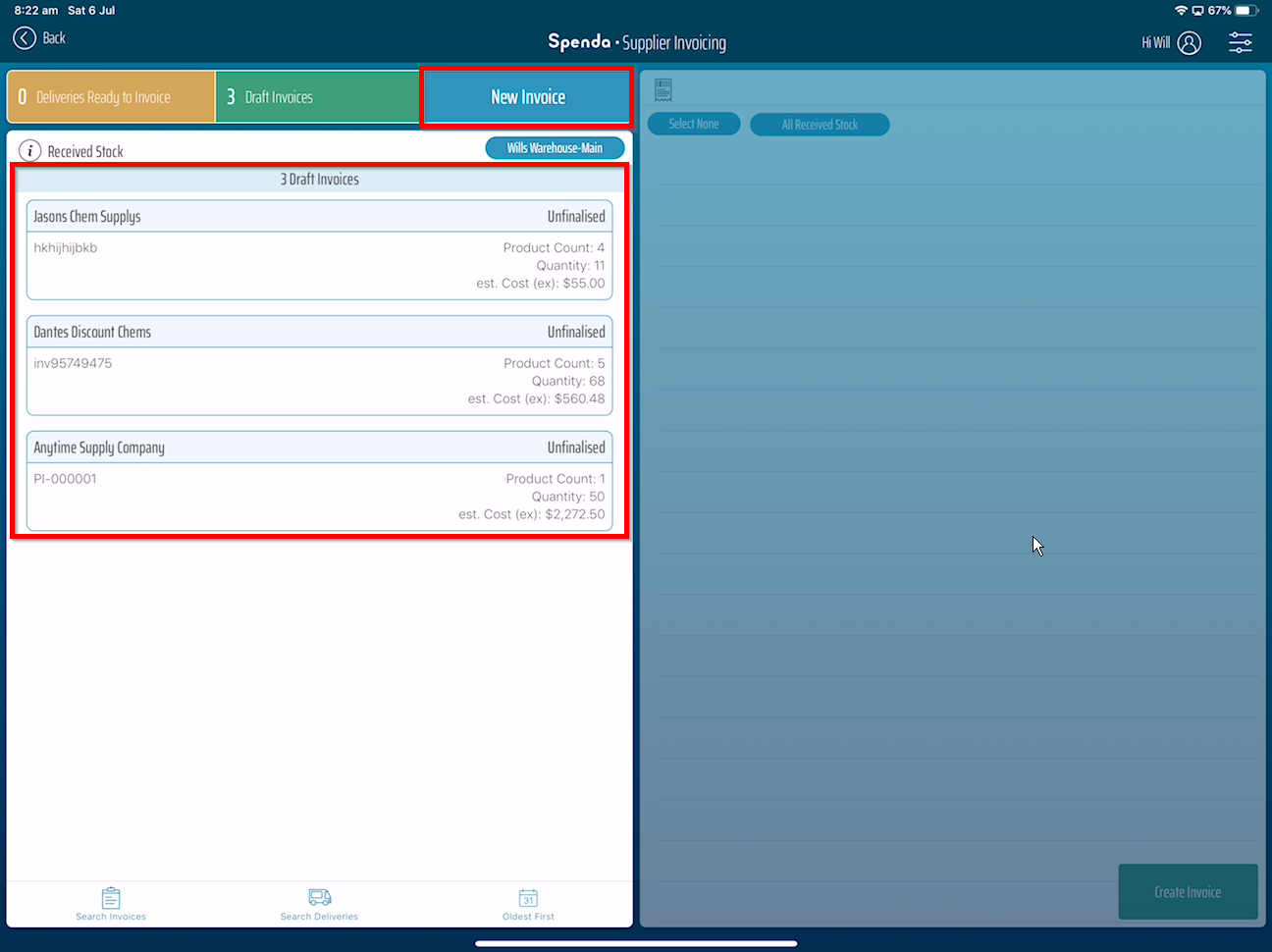The width and height of the screenshot is (1272, 952).
Task: Click est. Cost (ex): $55.00 value
Action: 541,284
